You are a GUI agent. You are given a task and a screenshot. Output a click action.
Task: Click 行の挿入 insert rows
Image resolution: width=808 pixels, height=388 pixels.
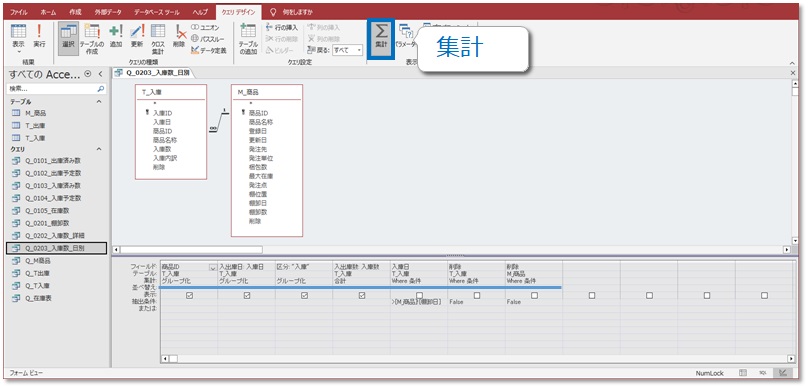click(x=282, y=27)
